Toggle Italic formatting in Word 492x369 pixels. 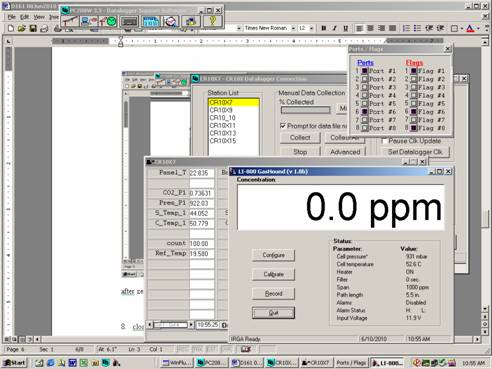click(334, 28)
